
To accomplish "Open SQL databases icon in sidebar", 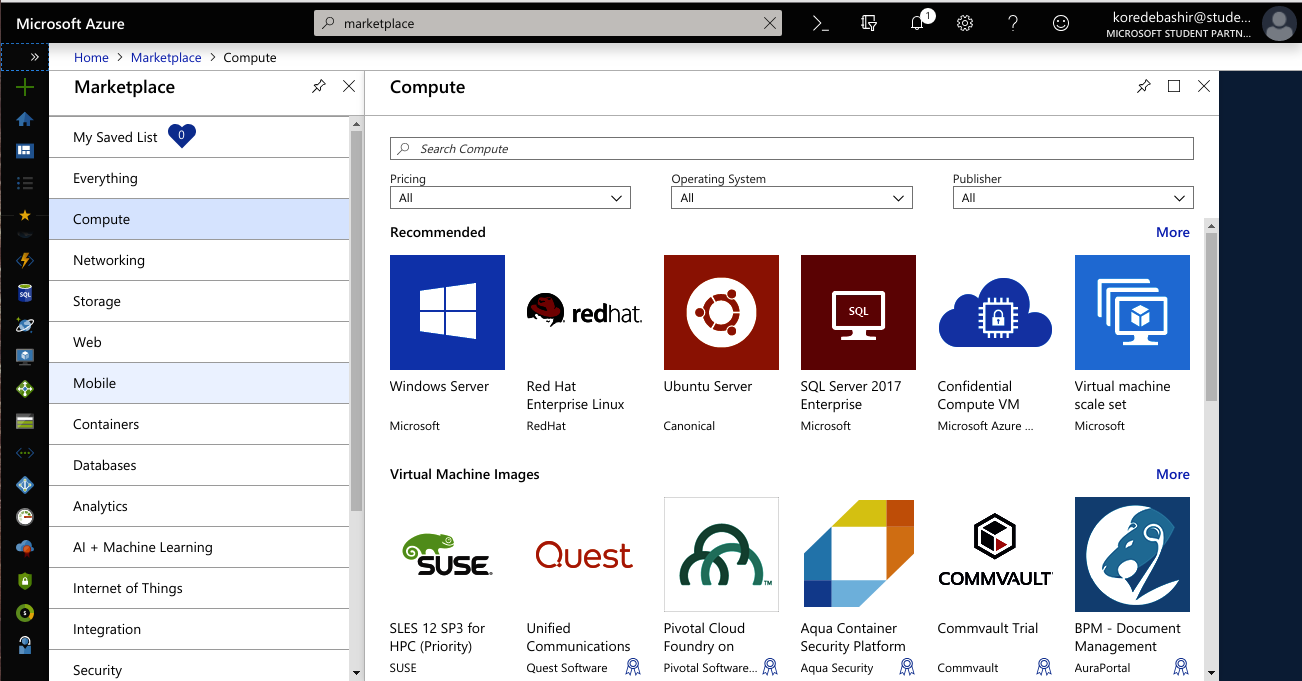I will (x=25, y=293).
